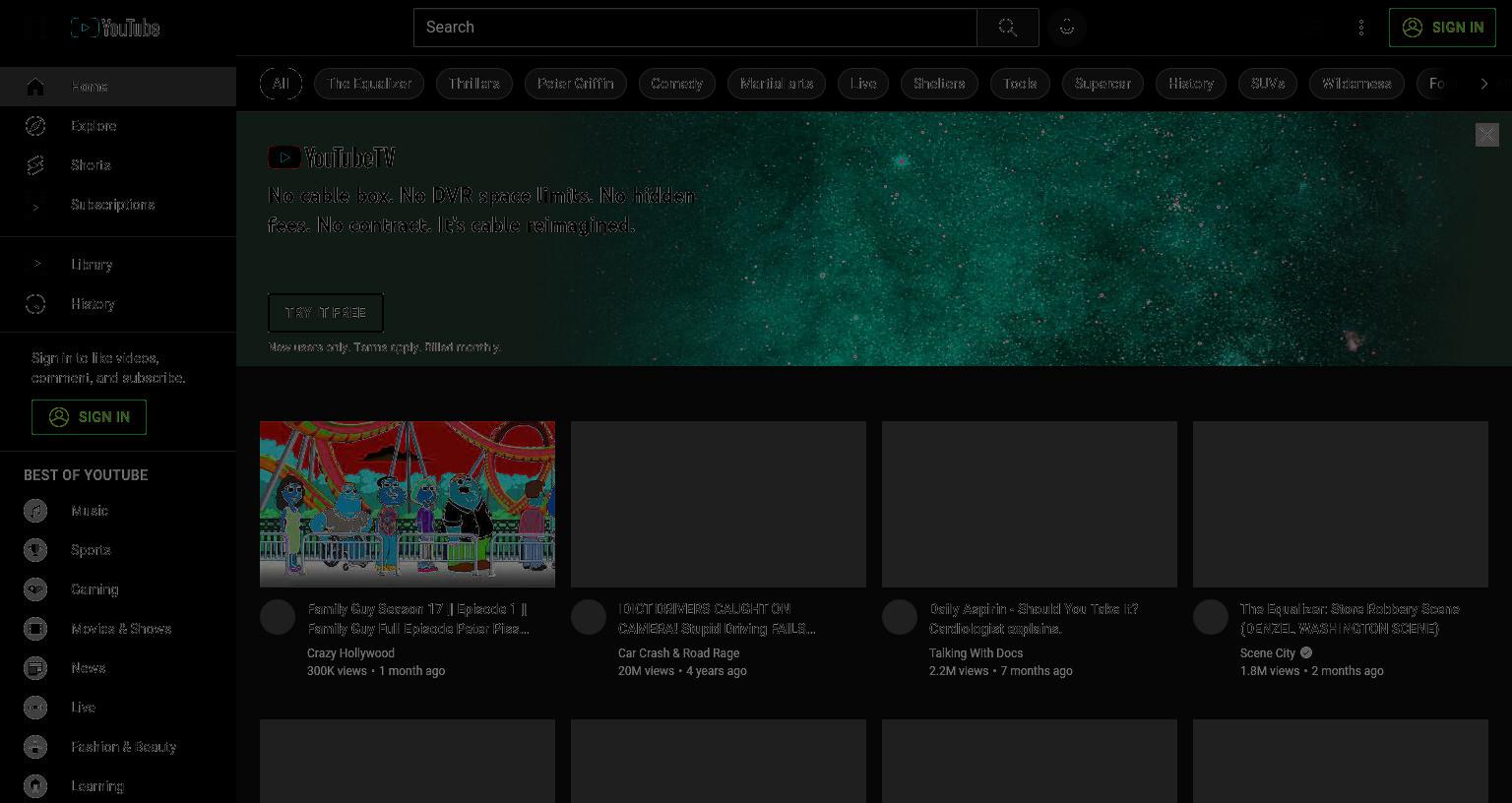Image resolution: width=1512 pixels, height=803 pixels.
Task: Select the SUVs filter chip
Action: 1268,84
